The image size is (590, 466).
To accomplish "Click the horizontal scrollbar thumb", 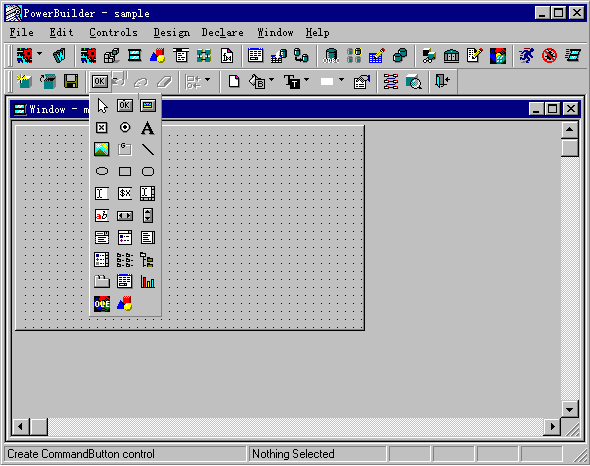I will (x=38, y=426).
